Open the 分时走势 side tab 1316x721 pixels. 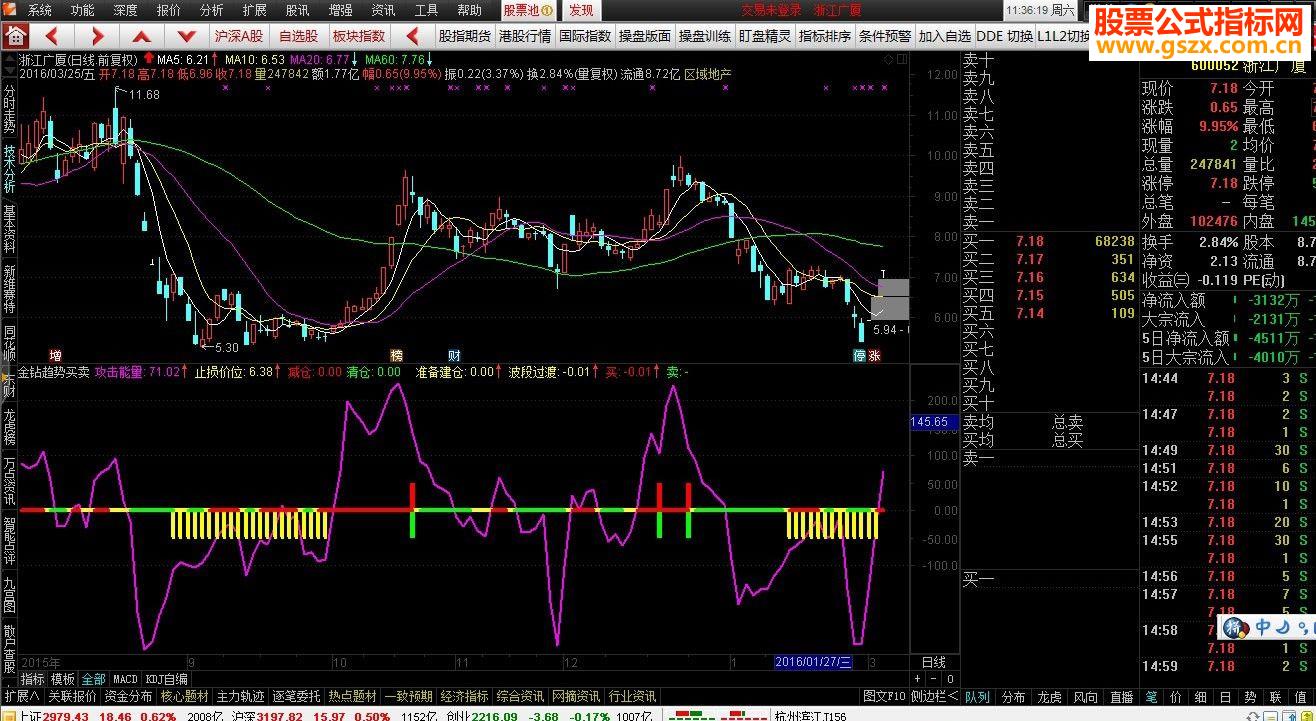coord(9,107)
